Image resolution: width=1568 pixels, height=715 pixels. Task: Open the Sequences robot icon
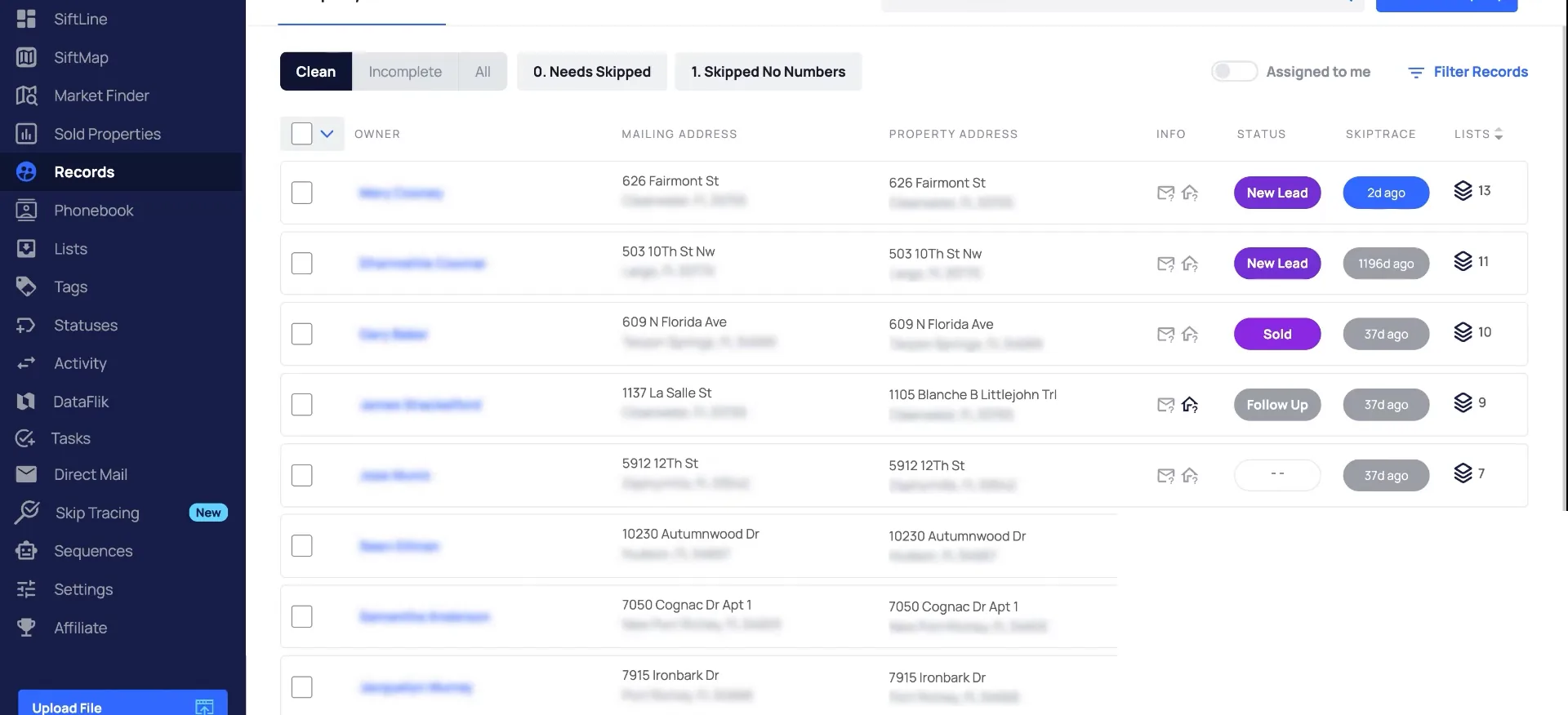coord(26,551)
